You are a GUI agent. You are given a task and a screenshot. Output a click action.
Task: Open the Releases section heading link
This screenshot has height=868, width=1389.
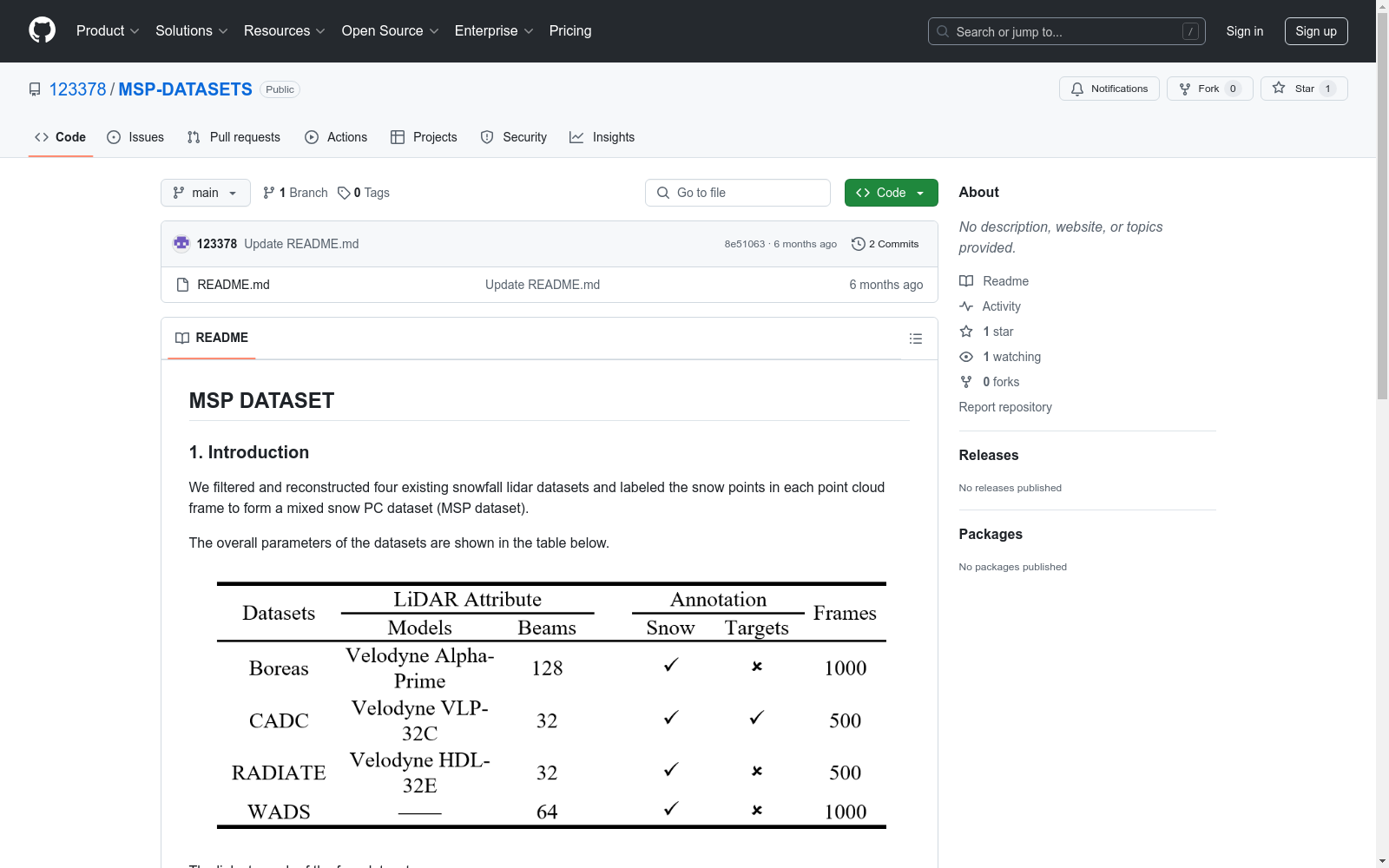989,455
